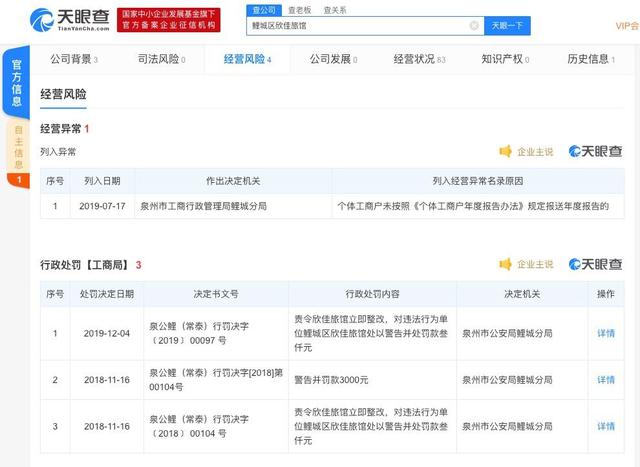Switch to the 官方信息 side tab
The image size is (640, 467).
click(16, 82)
